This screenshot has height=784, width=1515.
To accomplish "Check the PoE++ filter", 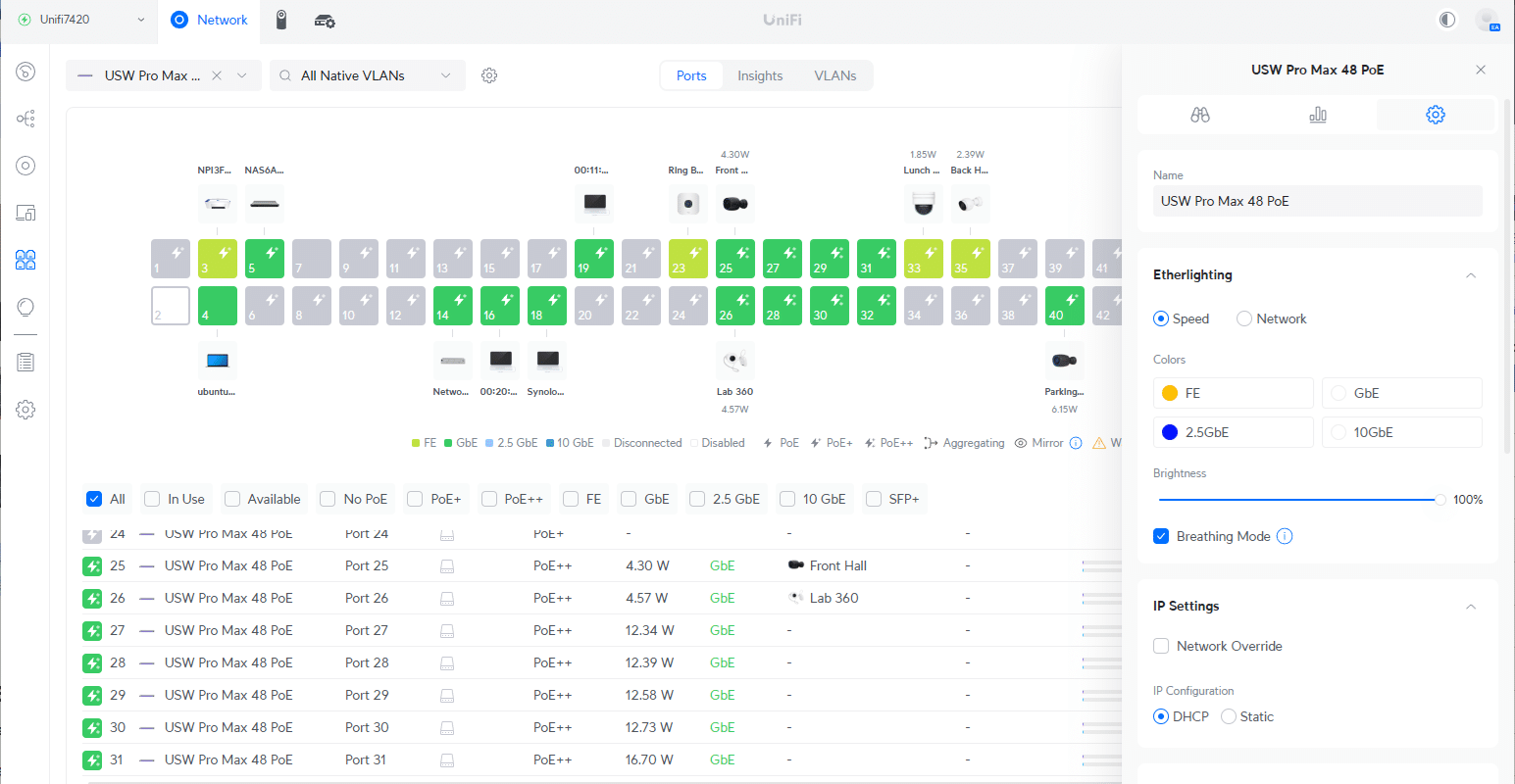I will tap(488, 499).
